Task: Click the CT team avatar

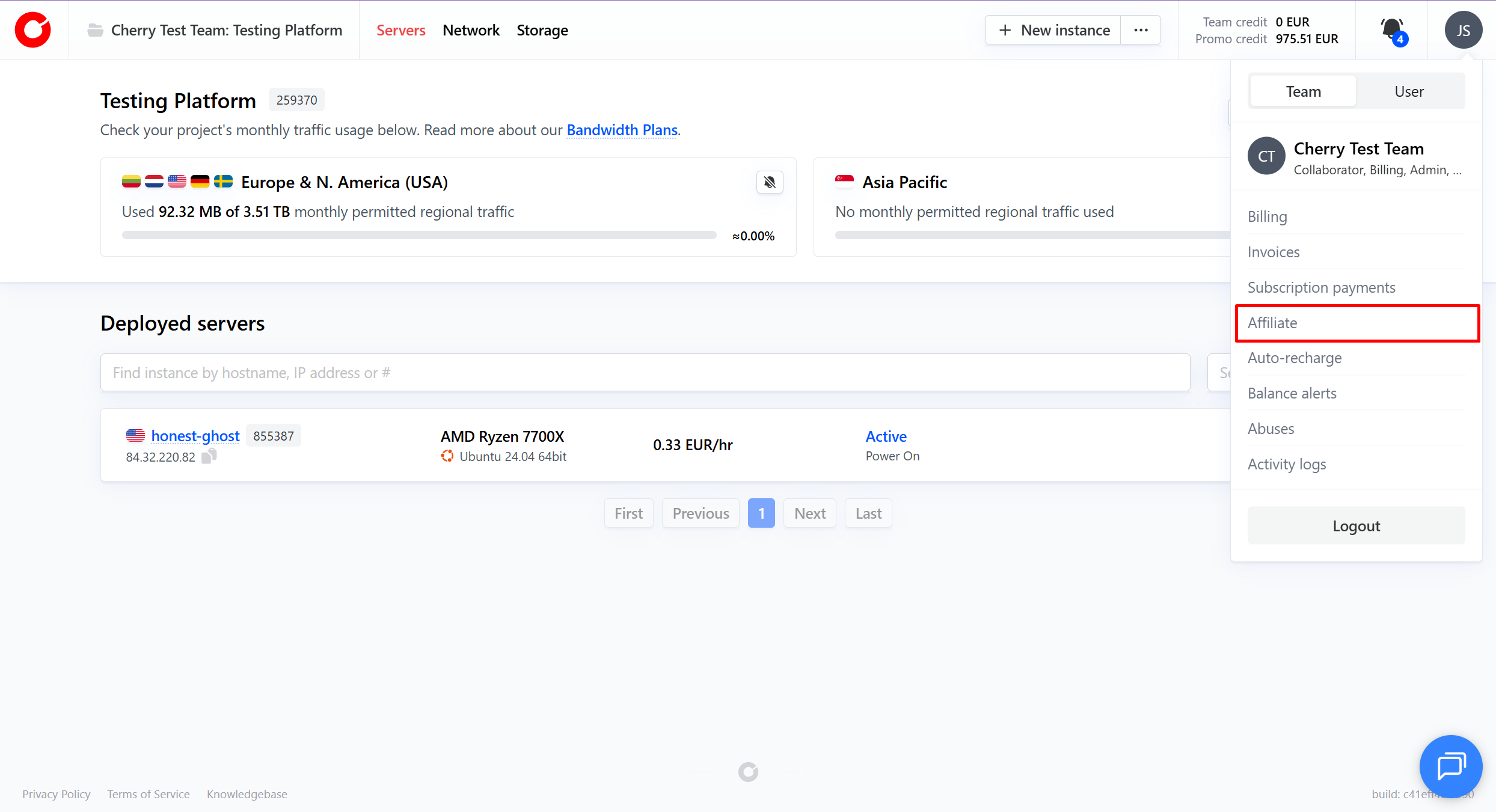Action: pos(1266,156)
